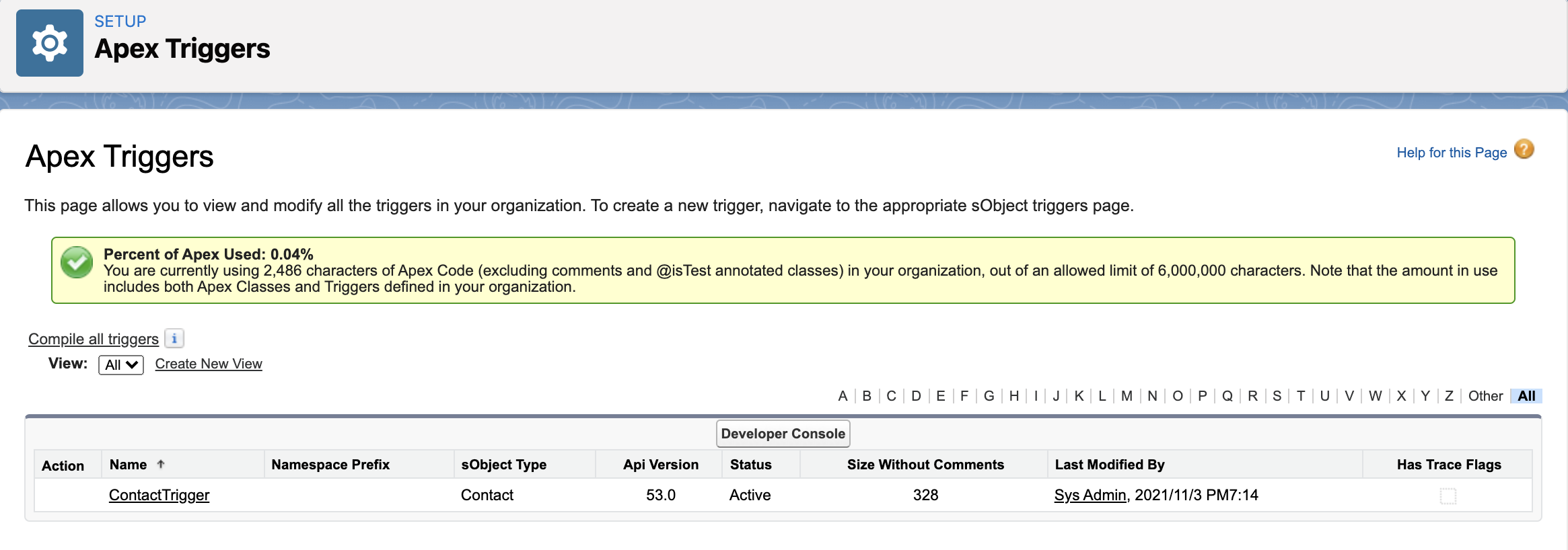
Task: Click the Setup gear icon
Action: (50, 43)
